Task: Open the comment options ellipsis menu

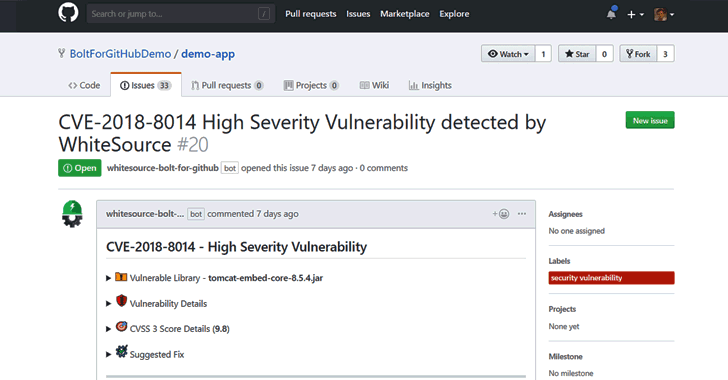Action: point(522,214)
